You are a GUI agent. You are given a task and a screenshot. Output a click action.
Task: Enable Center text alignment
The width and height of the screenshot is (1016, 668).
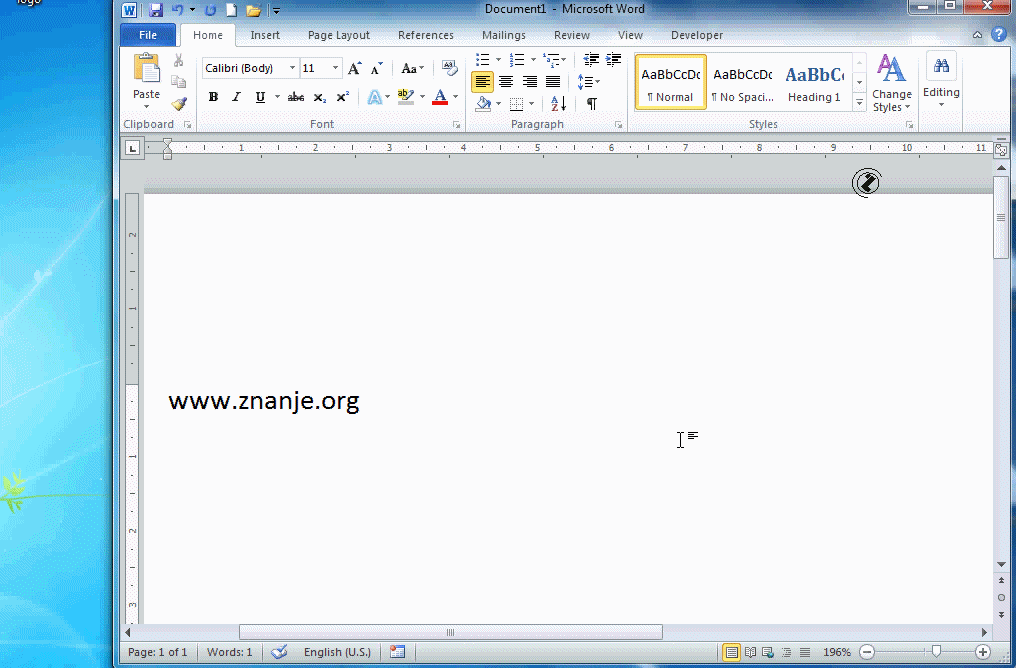pos(506,82)
